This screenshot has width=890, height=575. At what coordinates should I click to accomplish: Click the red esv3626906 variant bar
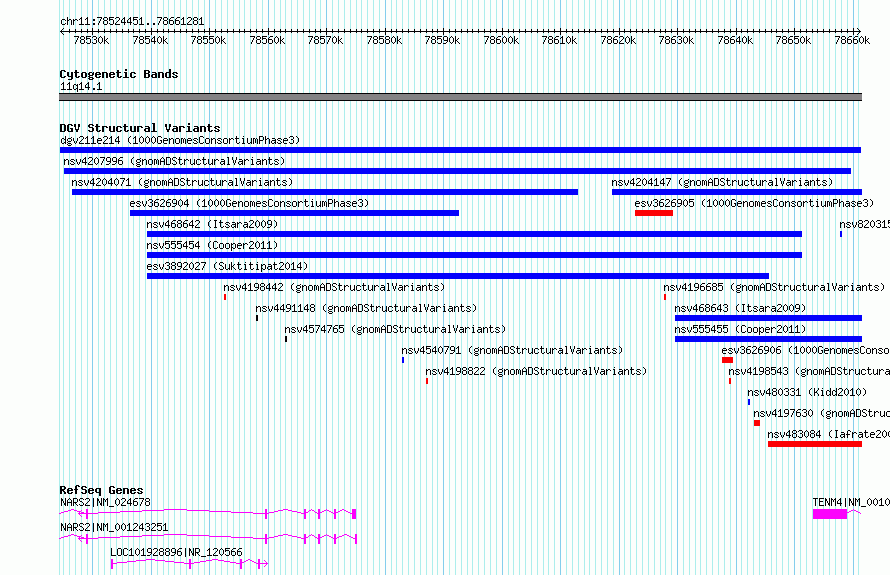727,360
